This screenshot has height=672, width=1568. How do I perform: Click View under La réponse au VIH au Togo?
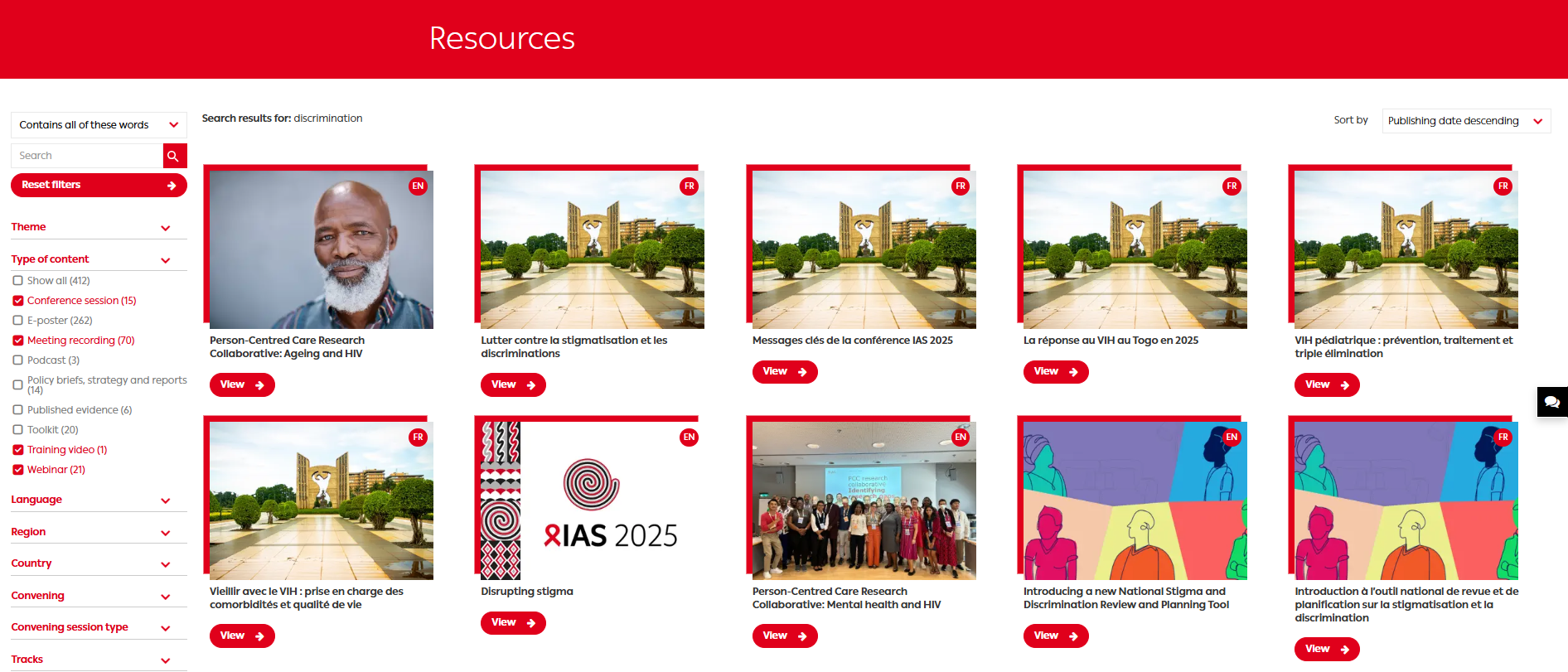(1055, 372)
